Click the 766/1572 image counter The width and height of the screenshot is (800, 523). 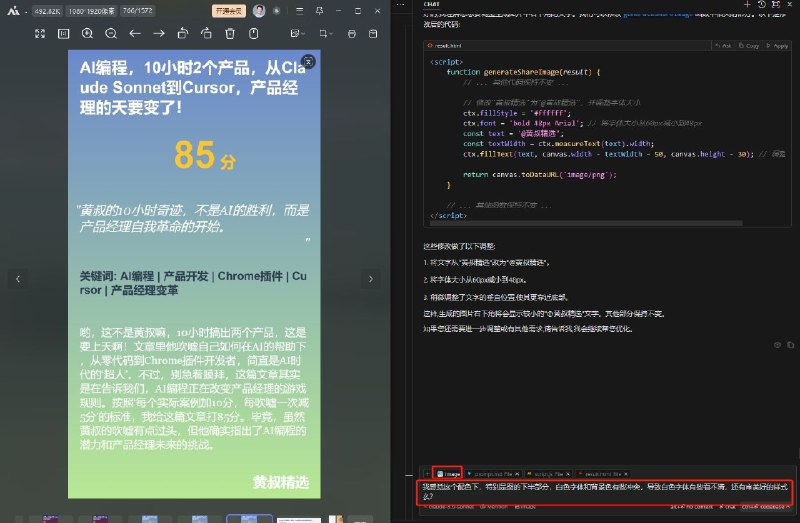pyautogui.click(x=137, y=11)
